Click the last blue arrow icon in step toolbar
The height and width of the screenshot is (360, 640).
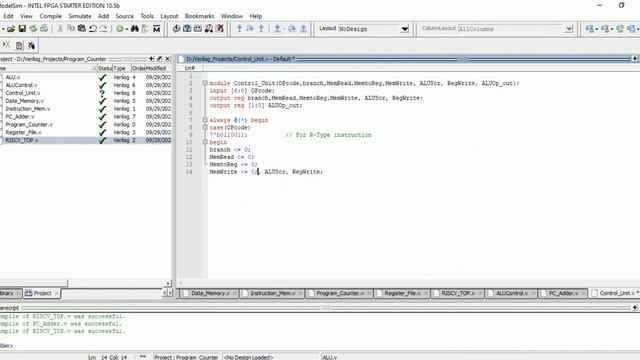point(303,29)
